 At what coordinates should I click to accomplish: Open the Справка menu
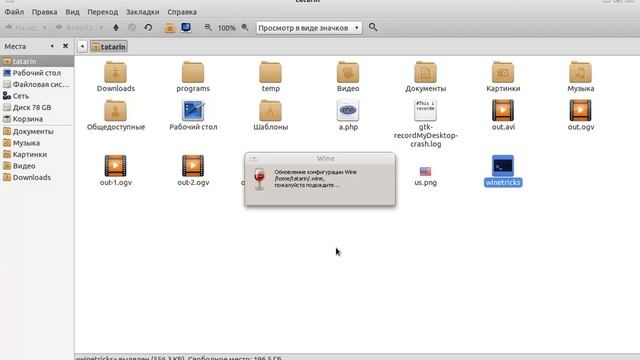[x=182, y=12]
